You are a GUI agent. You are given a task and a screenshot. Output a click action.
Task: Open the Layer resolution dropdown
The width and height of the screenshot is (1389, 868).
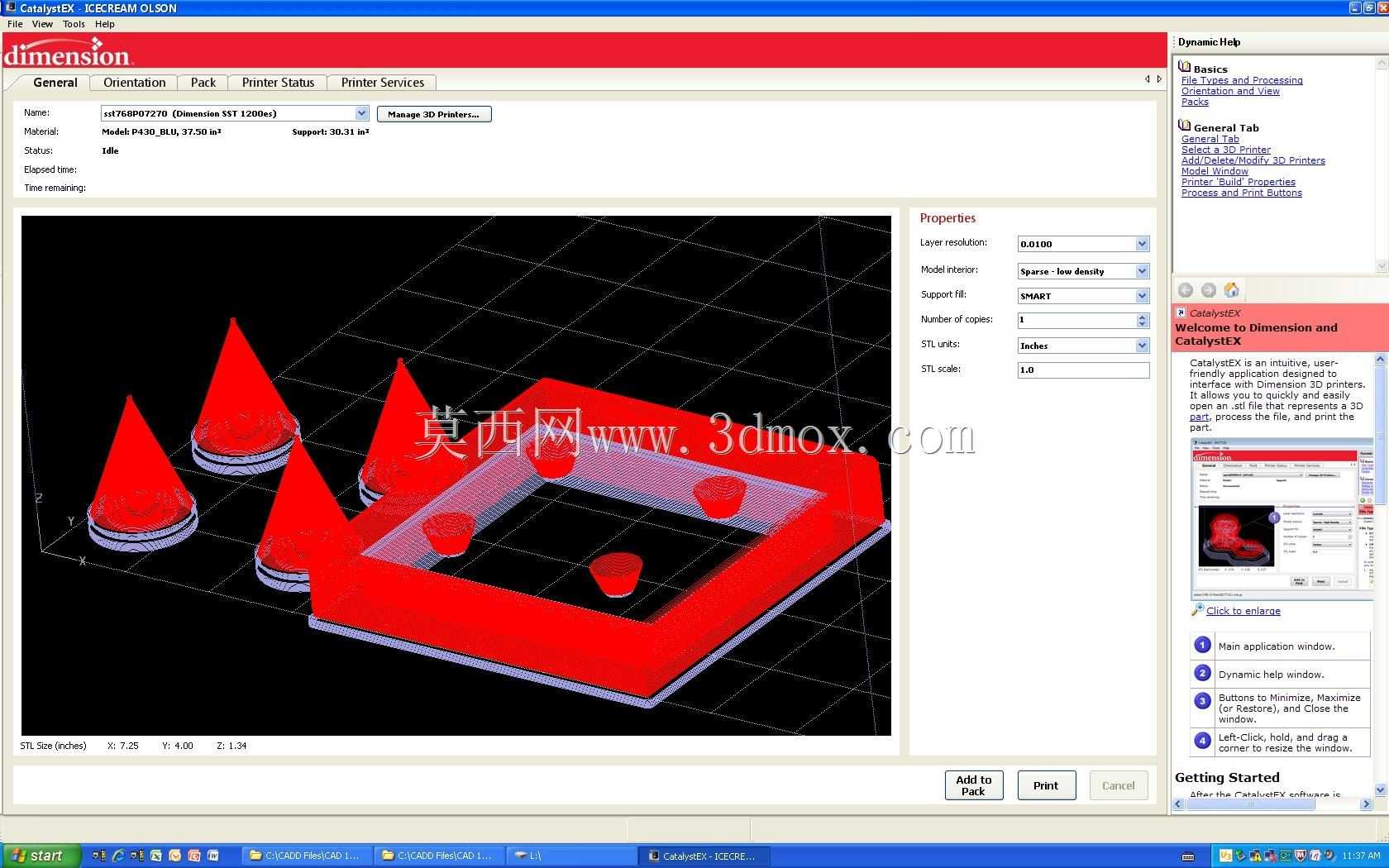(1142, 244)
